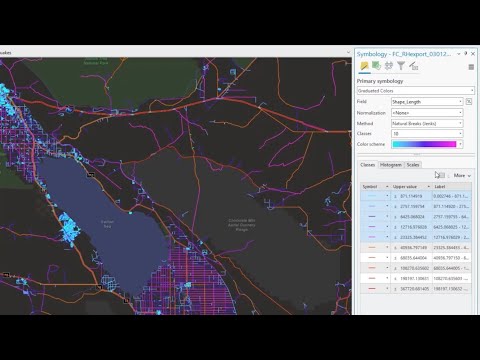
Task: Open the Method dropdown Natural Breaks
Action: pyautogui.click(x=427, y=123)
